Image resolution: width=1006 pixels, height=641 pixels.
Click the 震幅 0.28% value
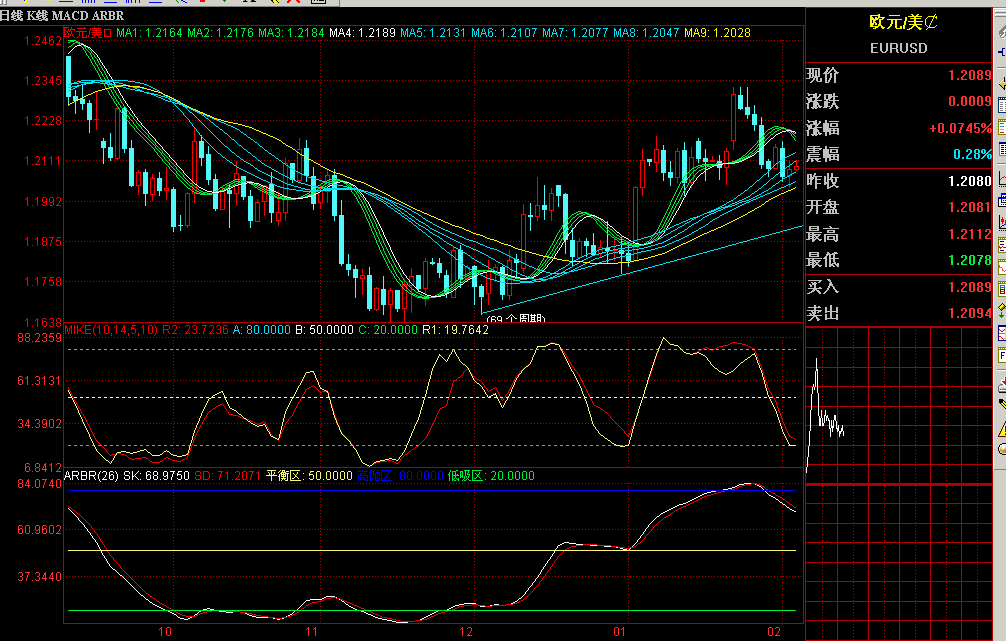[972, 155]
